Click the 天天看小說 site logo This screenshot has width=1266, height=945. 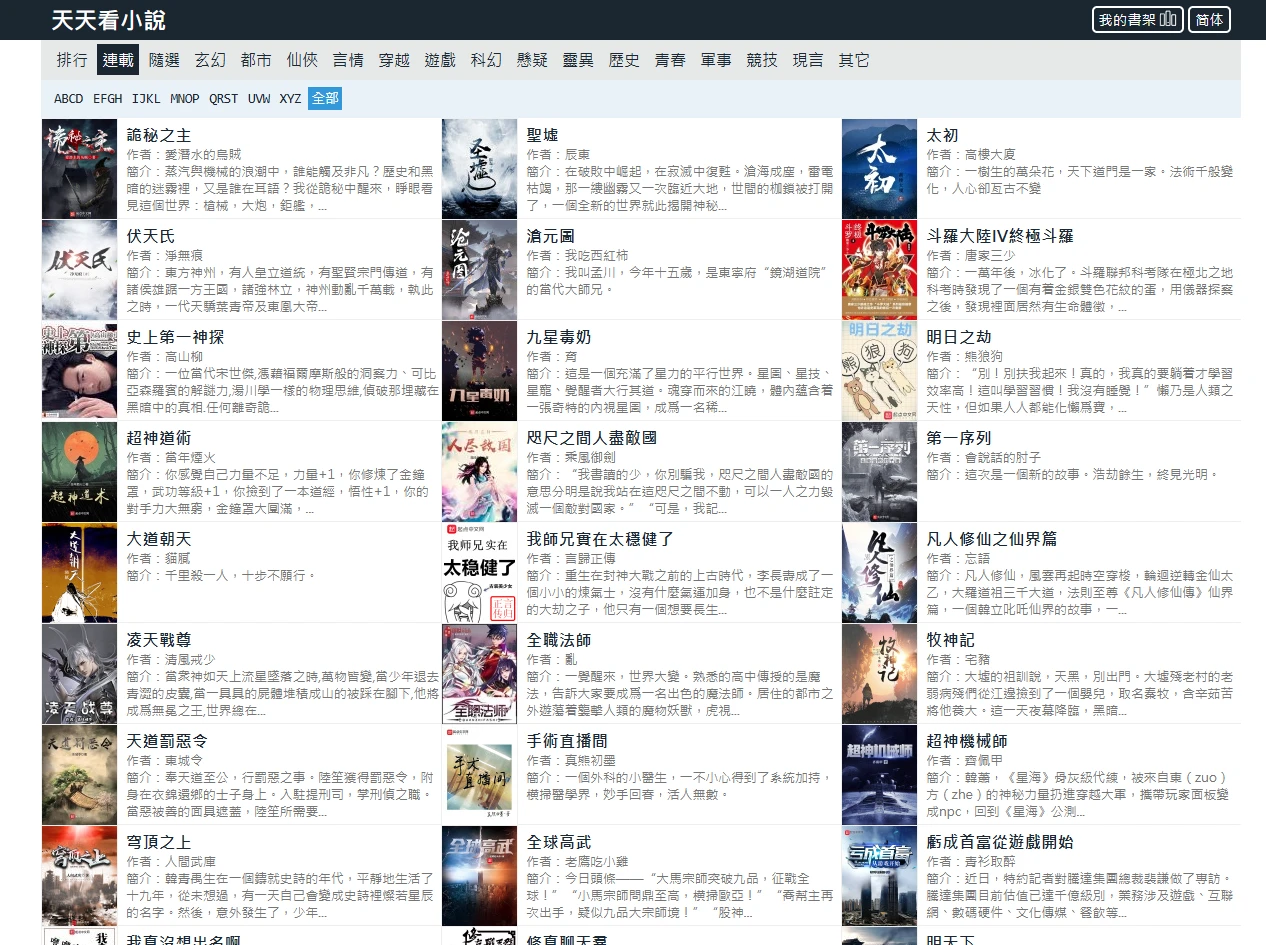(109, 20)
